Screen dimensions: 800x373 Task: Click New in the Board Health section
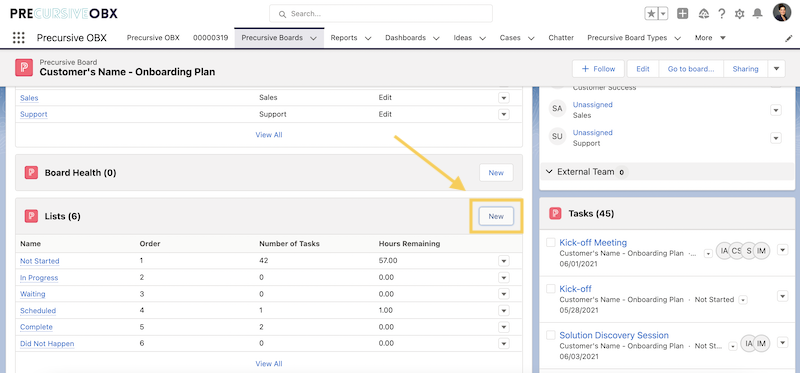pyautogui.click(x=496, y=172)
